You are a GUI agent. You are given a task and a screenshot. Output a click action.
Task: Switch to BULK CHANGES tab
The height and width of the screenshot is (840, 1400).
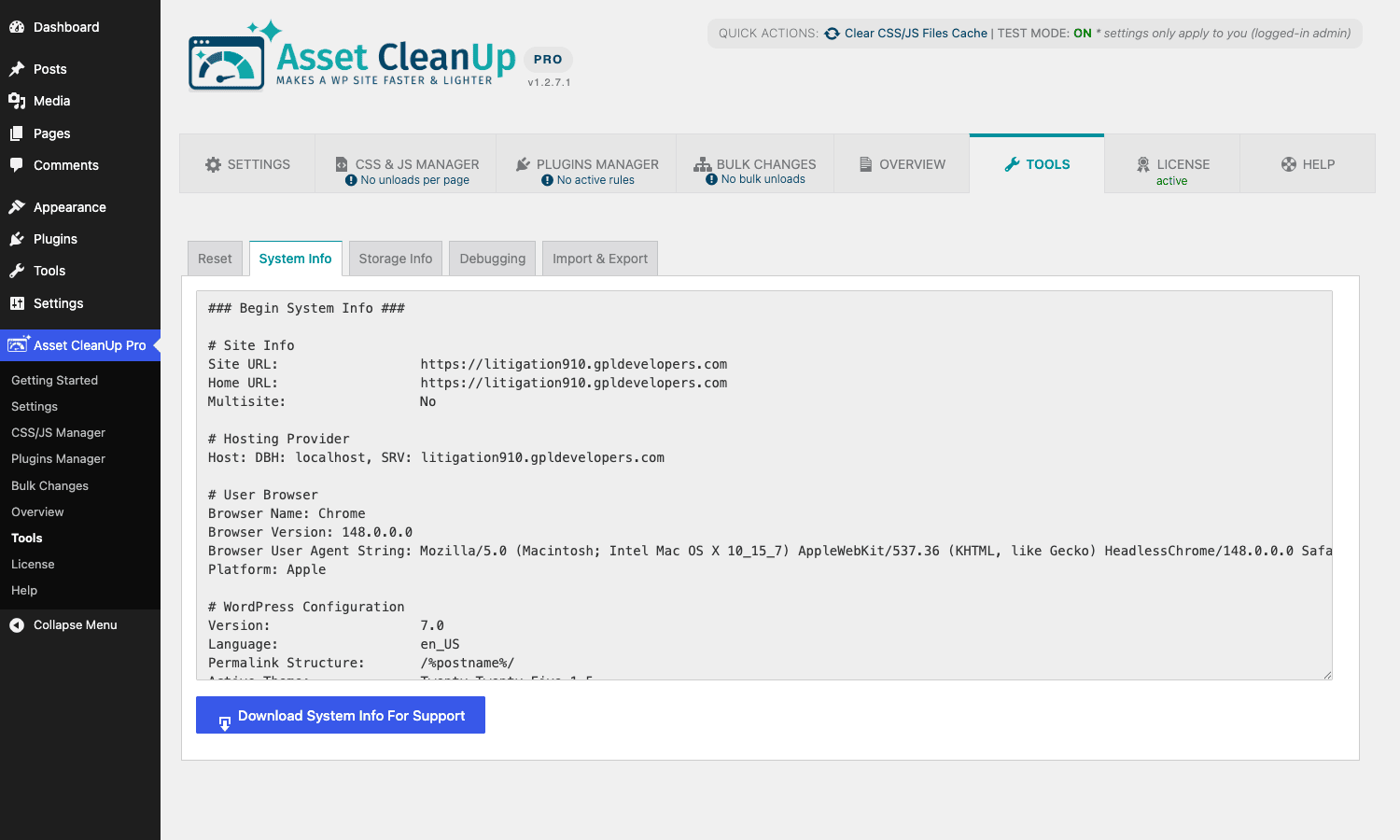click(755, 164)
